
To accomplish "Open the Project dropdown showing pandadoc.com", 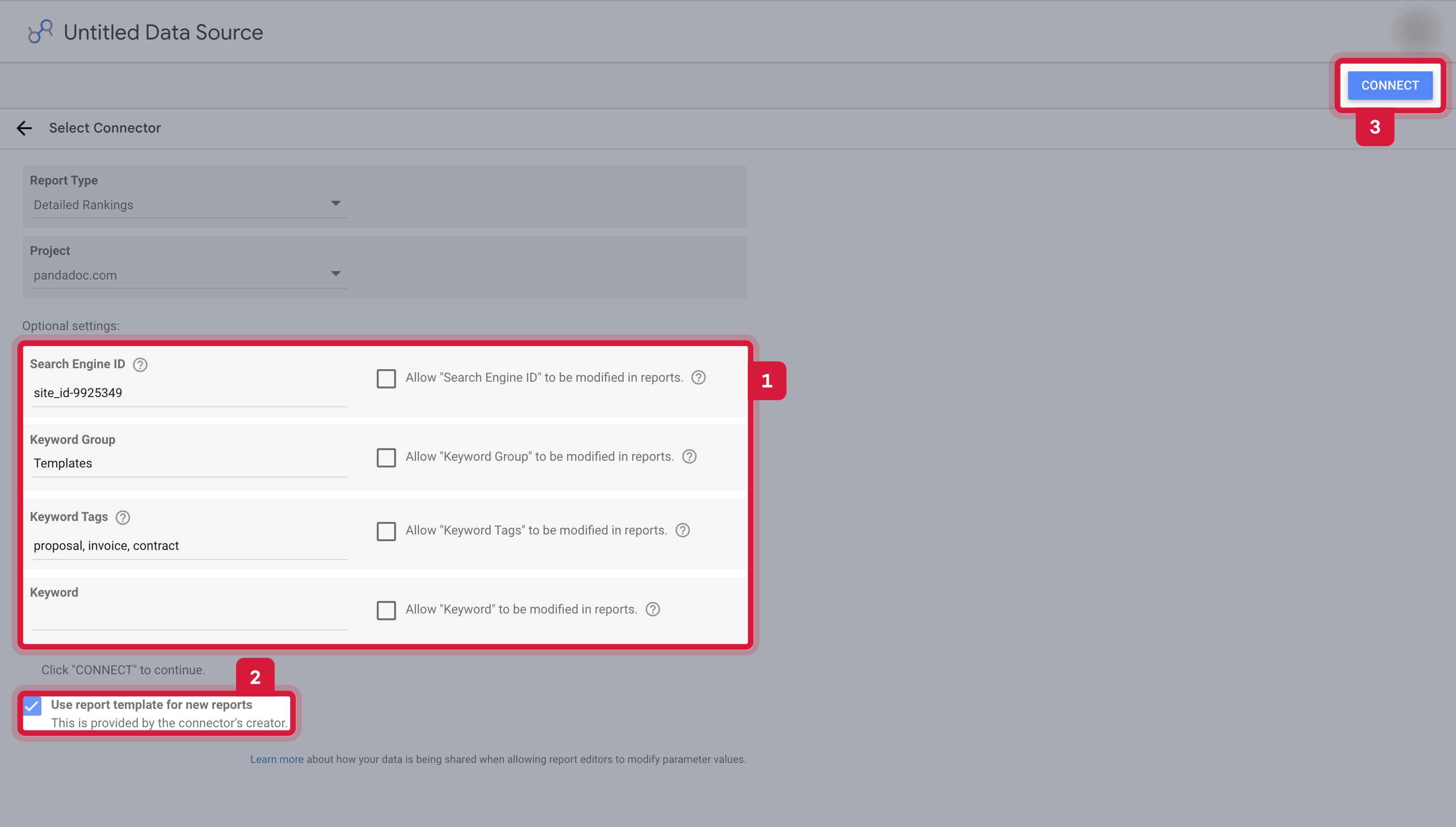I will (x=189, y=275).
